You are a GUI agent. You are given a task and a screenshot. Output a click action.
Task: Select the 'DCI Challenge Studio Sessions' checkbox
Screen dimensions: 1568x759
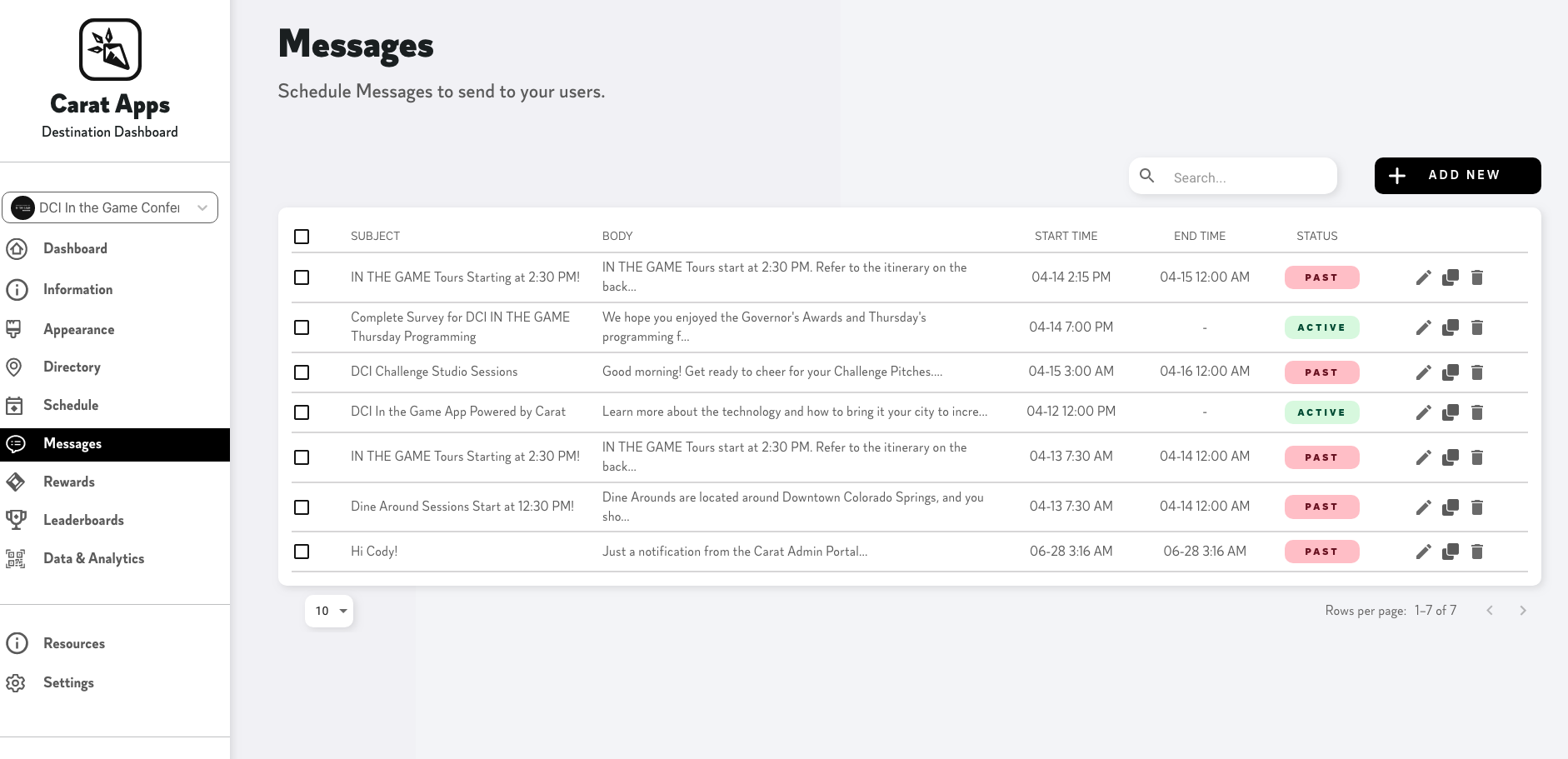click(x=302, y=372)
